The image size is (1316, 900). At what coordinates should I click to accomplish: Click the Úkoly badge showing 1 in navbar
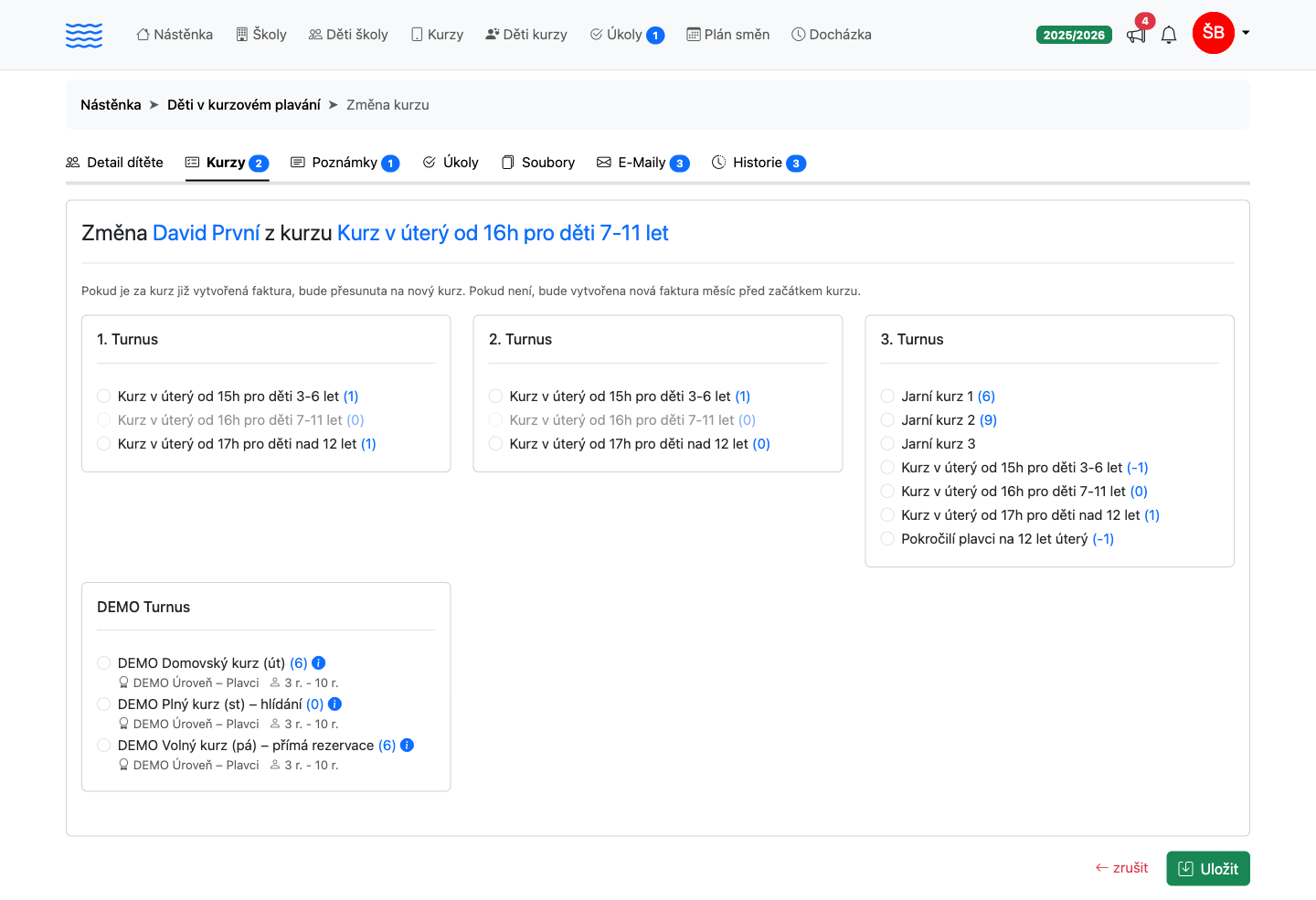(655, 36)
